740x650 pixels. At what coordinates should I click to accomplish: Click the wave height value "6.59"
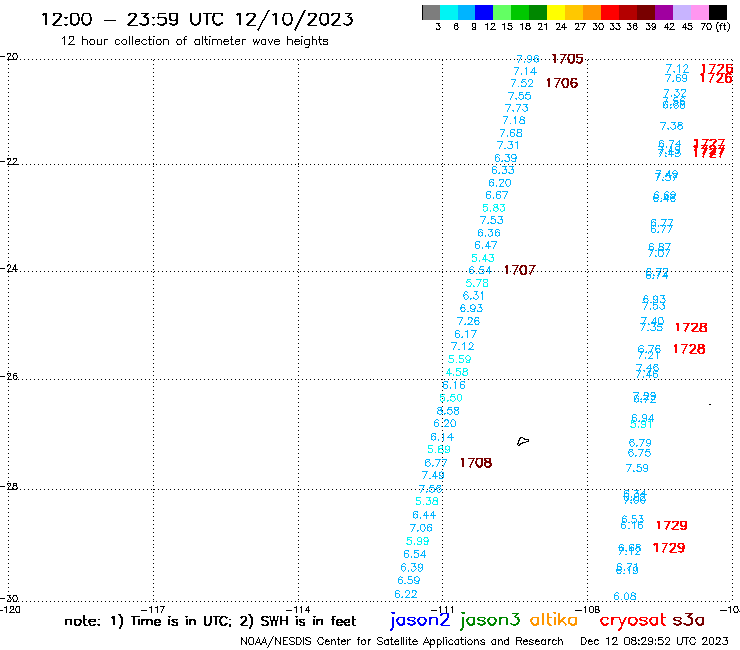pyautogui.click(x=409, y=581)
